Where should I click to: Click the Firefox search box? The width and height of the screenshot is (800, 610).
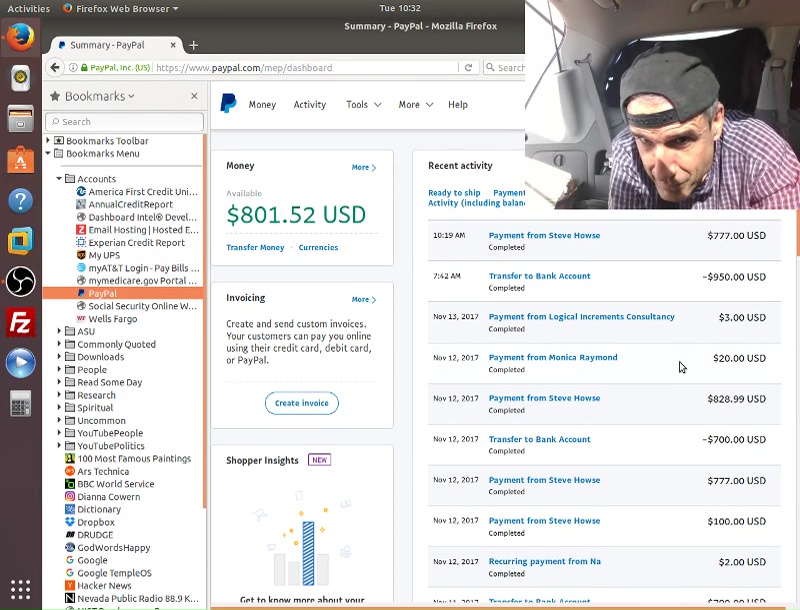point(504,67)
